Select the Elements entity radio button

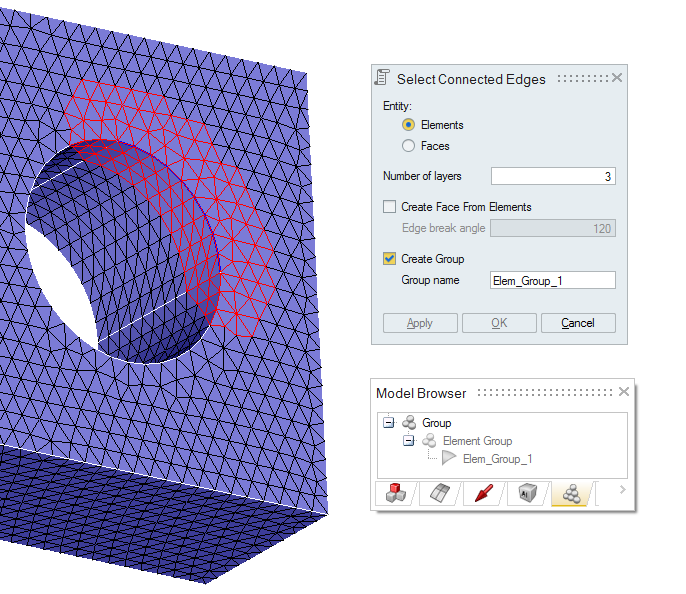click(x=408, y=125)
